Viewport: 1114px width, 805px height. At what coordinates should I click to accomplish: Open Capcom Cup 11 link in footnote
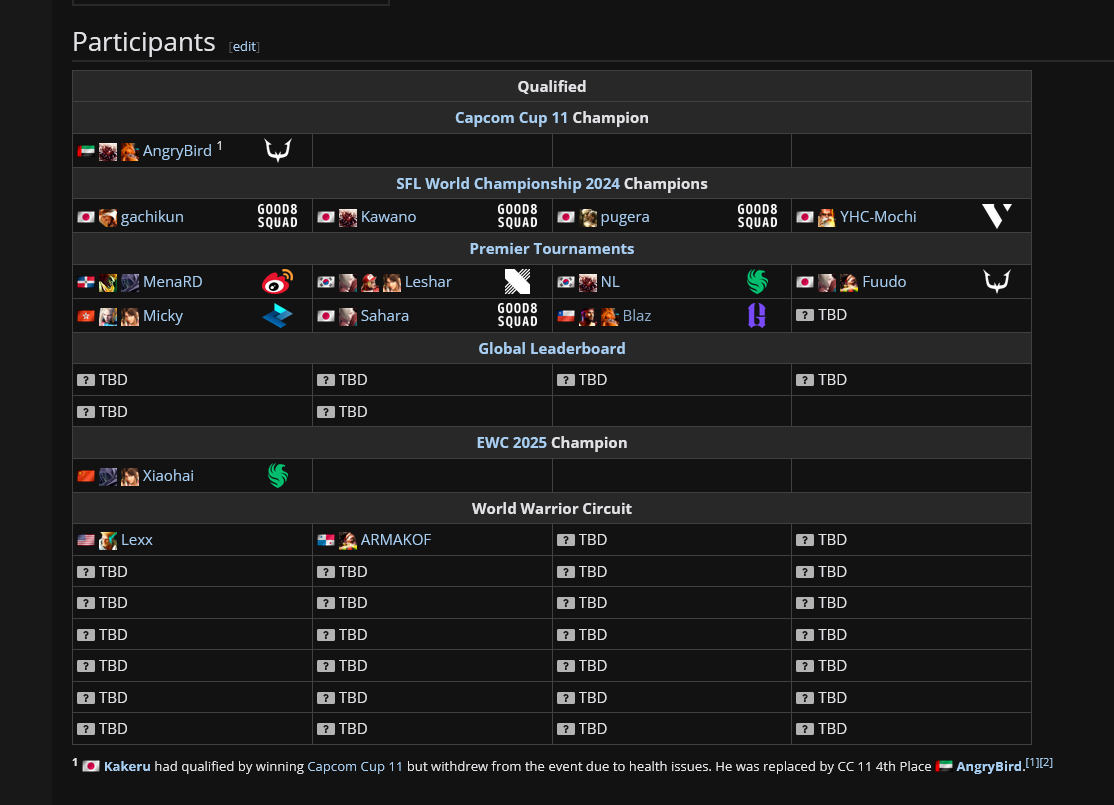coord(355,766)
